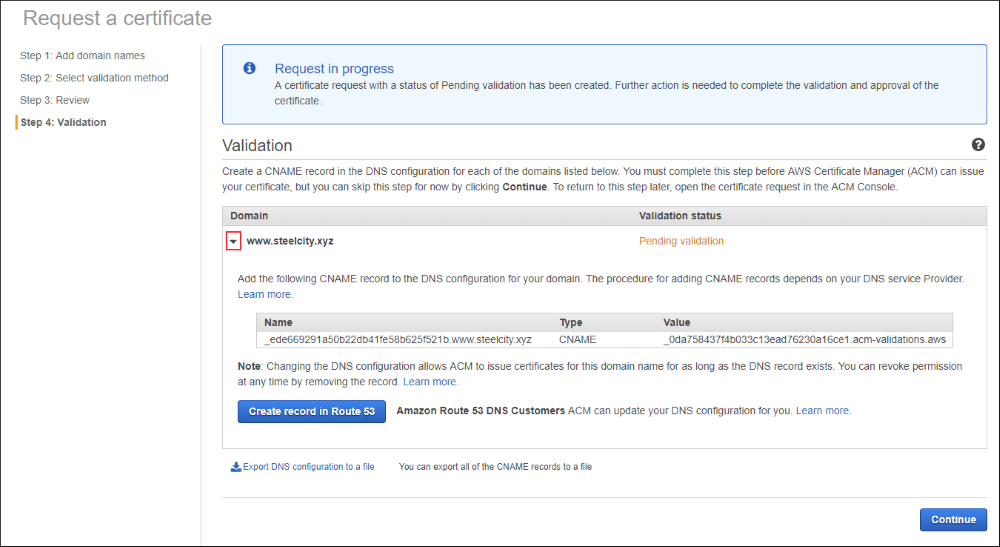1000x547 pixels.
Task: Click the info icon in the Request in progress banner
Action: (249, 68)
